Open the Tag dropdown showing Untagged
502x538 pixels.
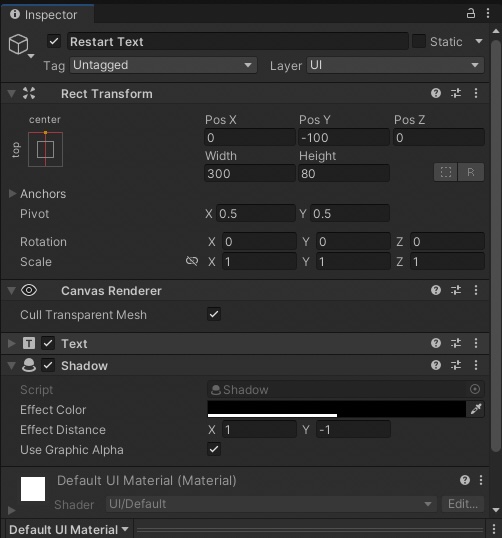click(163, 65)
